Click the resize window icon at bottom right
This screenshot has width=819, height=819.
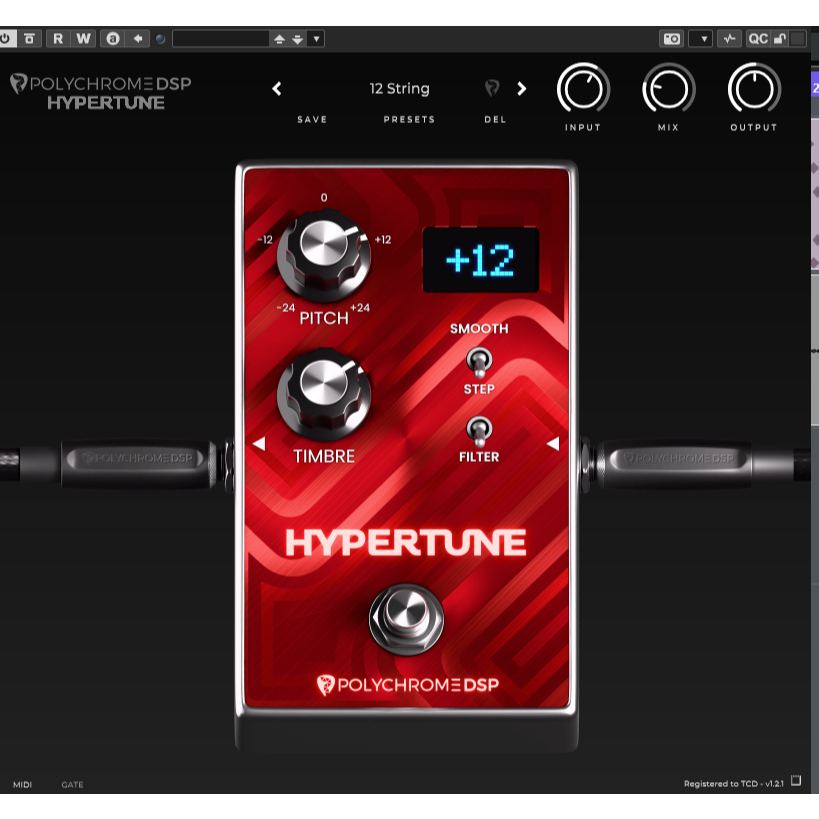(x=796, y=780)
